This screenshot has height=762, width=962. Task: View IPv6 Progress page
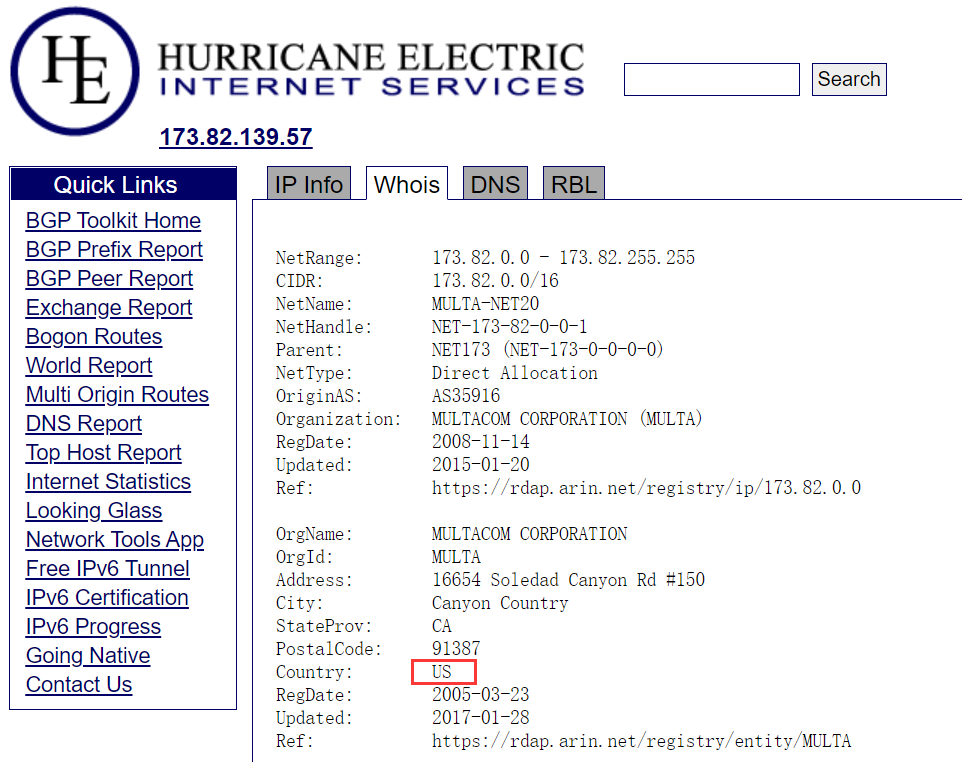click(93, 626)
